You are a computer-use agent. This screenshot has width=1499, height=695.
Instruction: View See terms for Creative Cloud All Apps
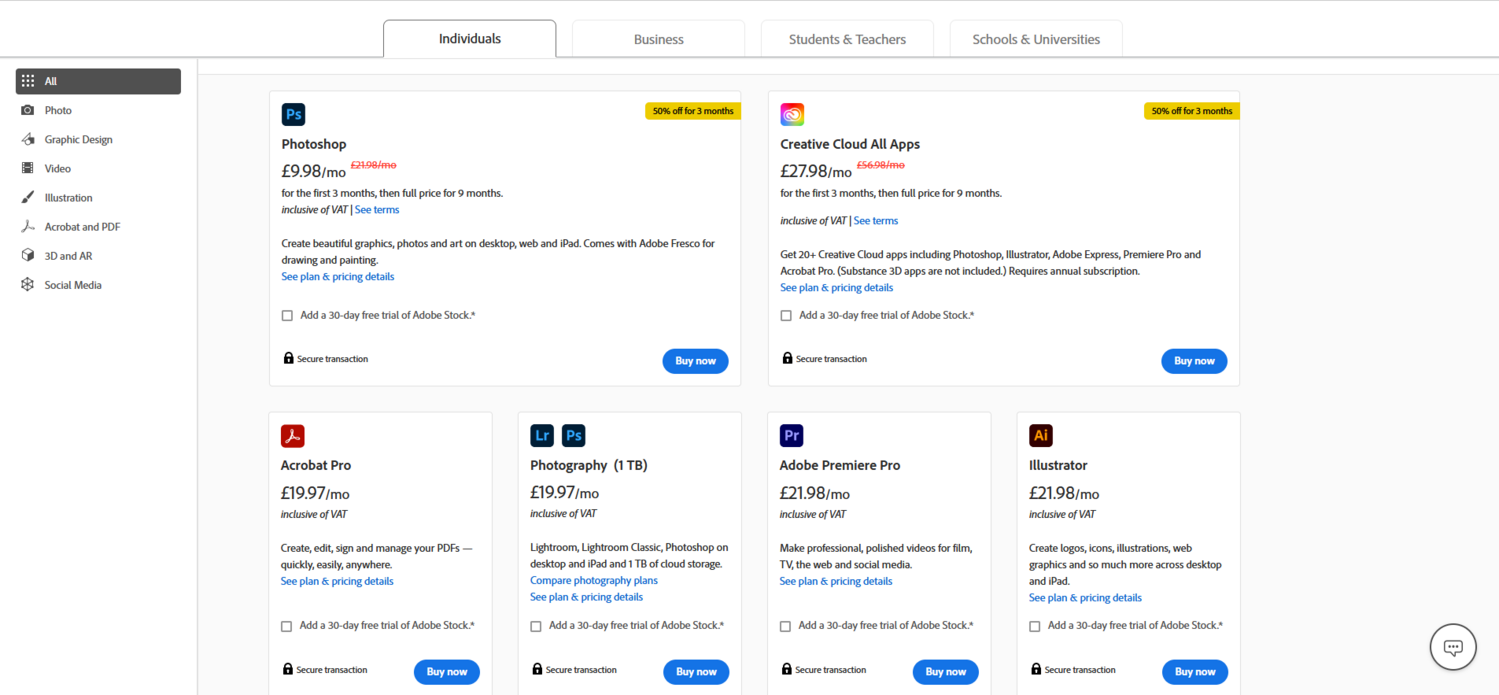click(876, 220)
